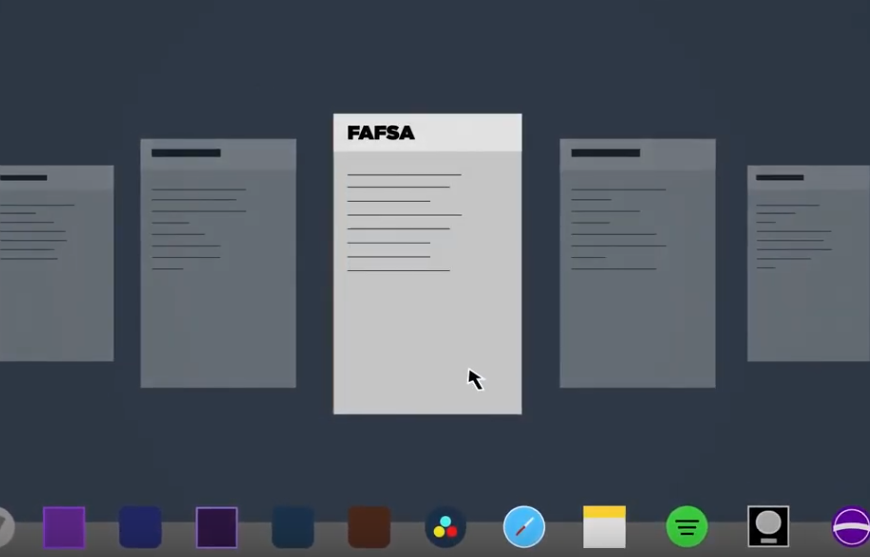Image resolution: width=870 pixels, height=557 pixels.
Task: Open DaVinci Resolve three-dot dock icon
Action: [445, 527]
